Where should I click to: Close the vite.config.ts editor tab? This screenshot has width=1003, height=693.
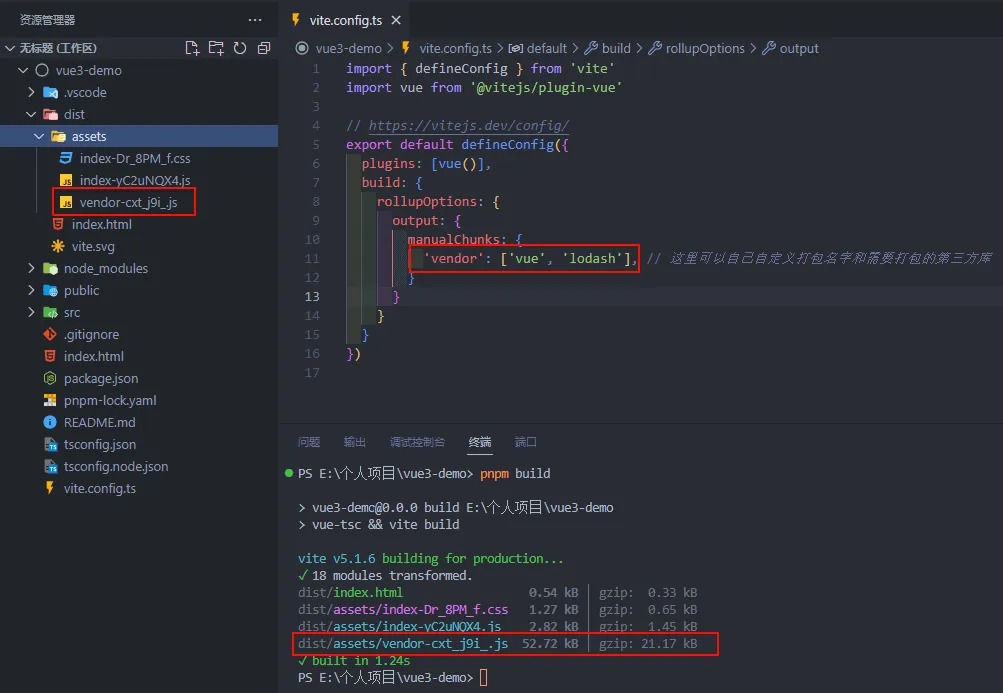(x=396, y=20)
